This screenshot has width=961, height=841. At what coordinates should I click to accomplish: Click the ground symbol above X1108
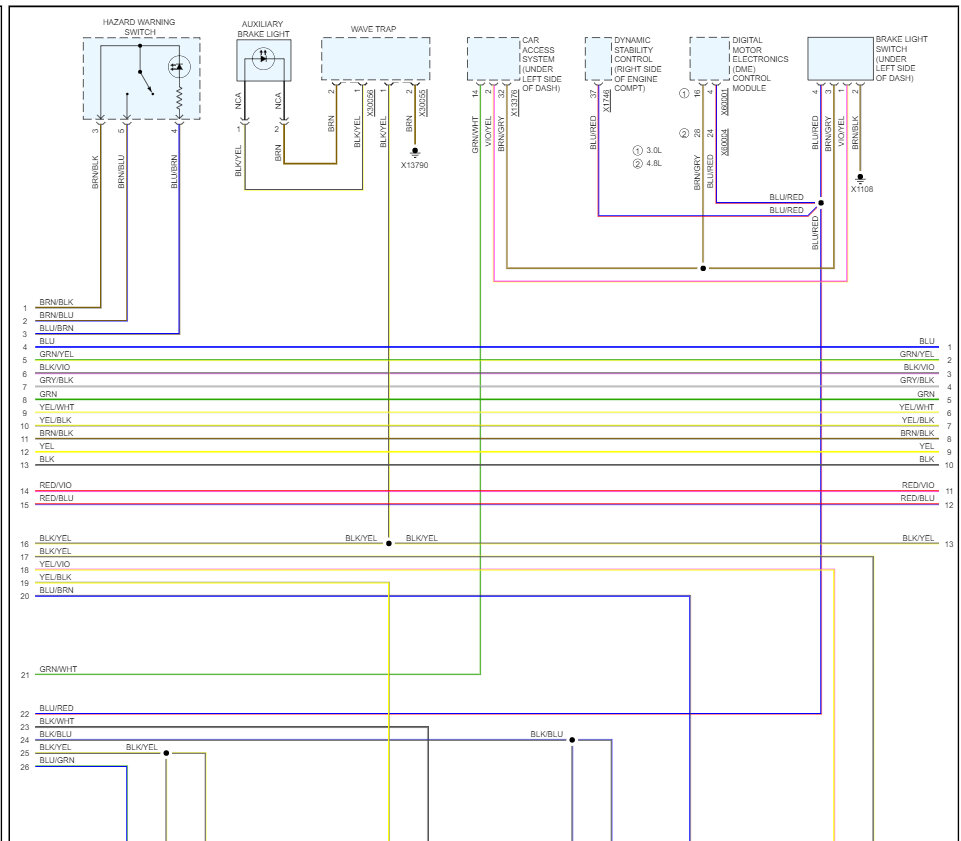pyautogui.click(x=860, y=178)
